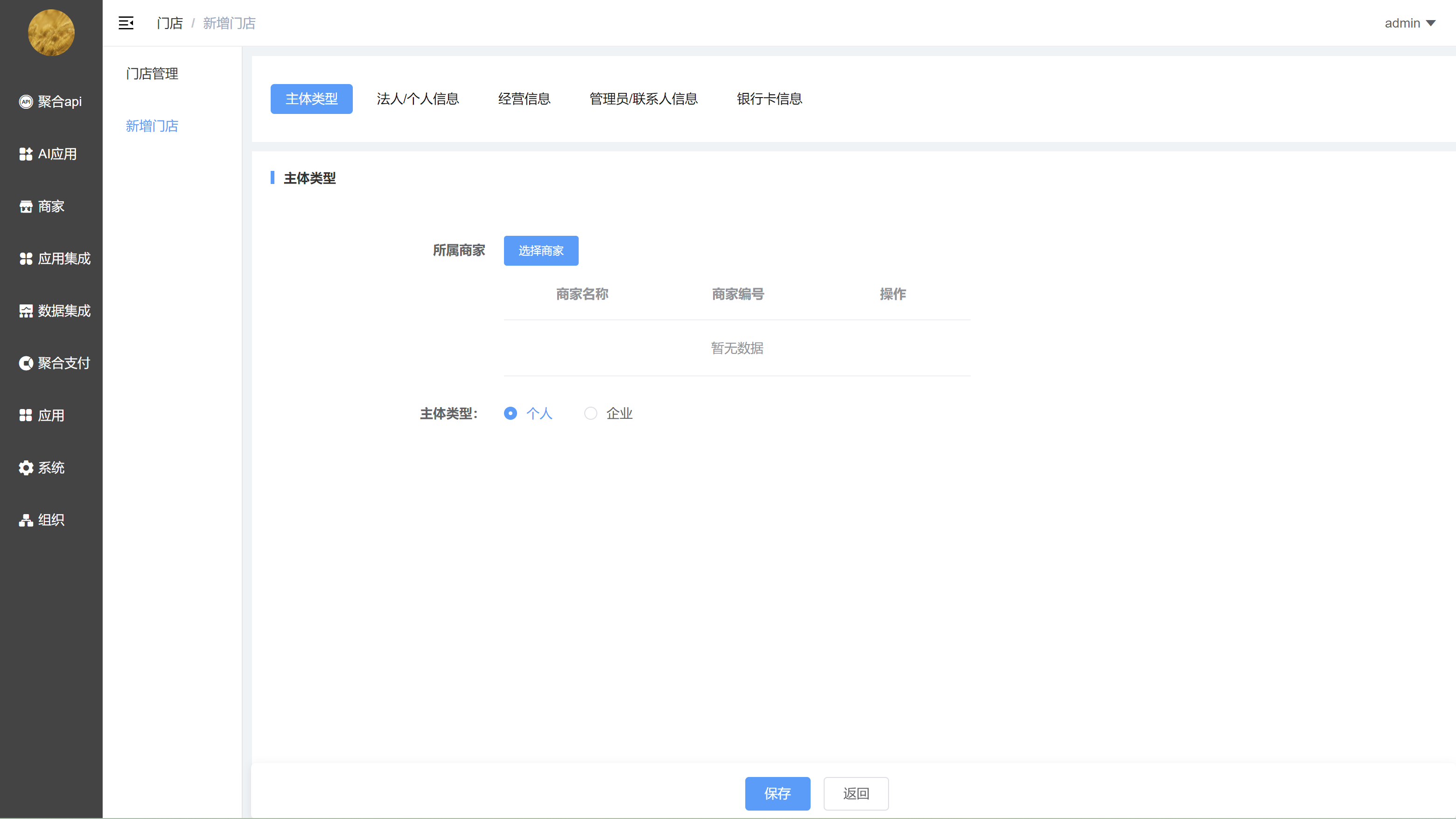Click the 返回 back button
The image size is (1456, 819).
pyautogui.click(x=856, y=793)
